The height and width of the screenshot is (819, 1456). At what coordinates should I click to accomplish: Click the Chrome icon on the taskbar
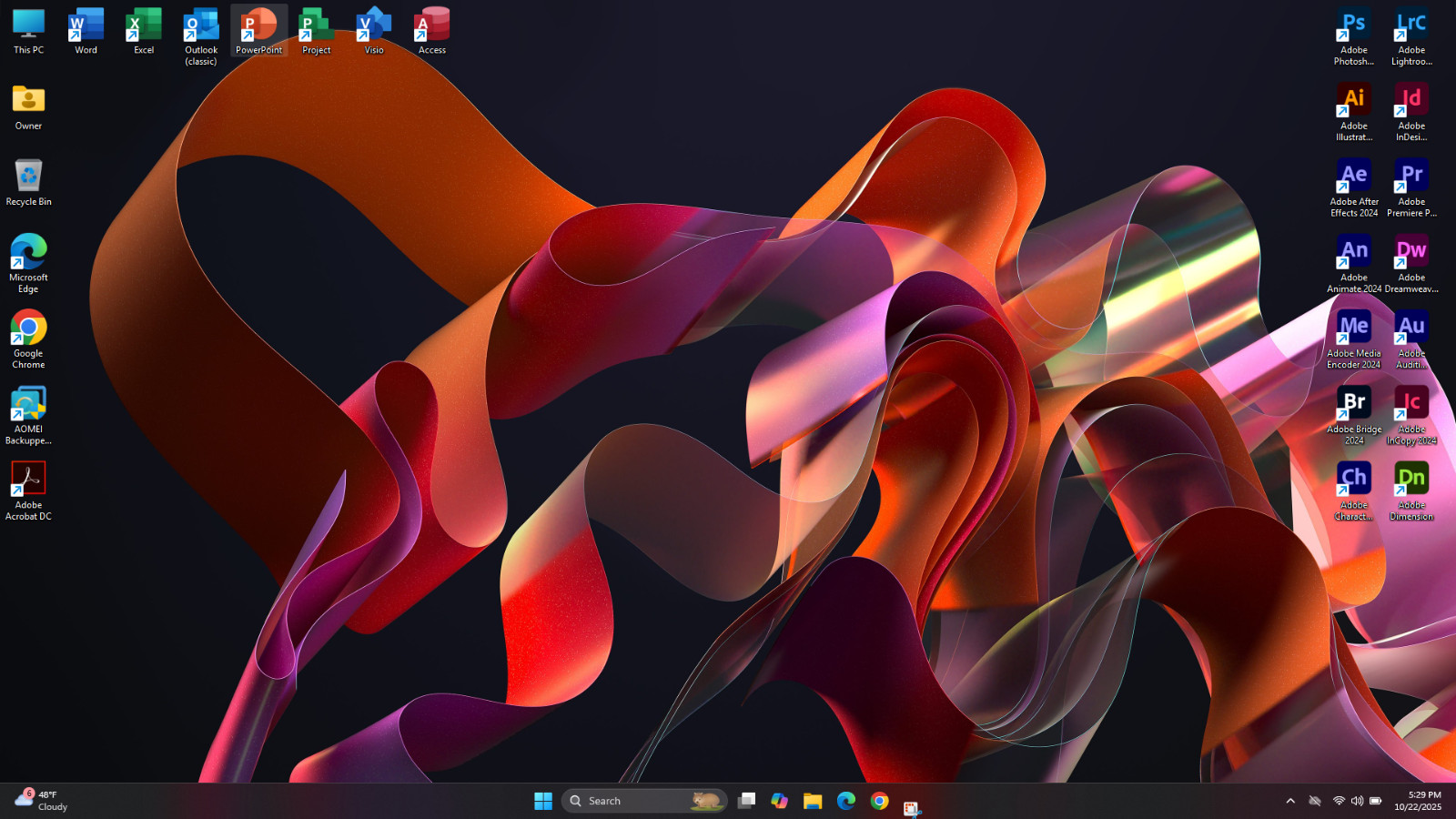[x=879, y=801]
